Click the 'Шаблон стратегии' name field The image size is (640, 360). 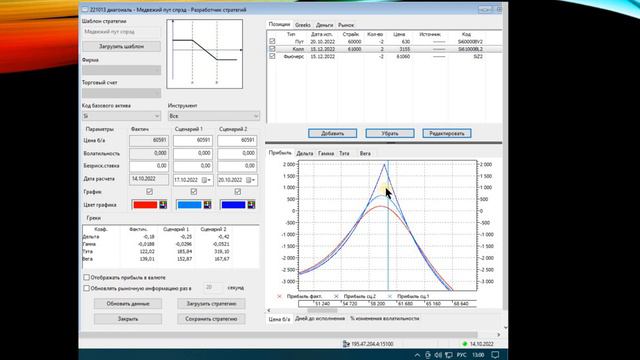pos(121,32)
